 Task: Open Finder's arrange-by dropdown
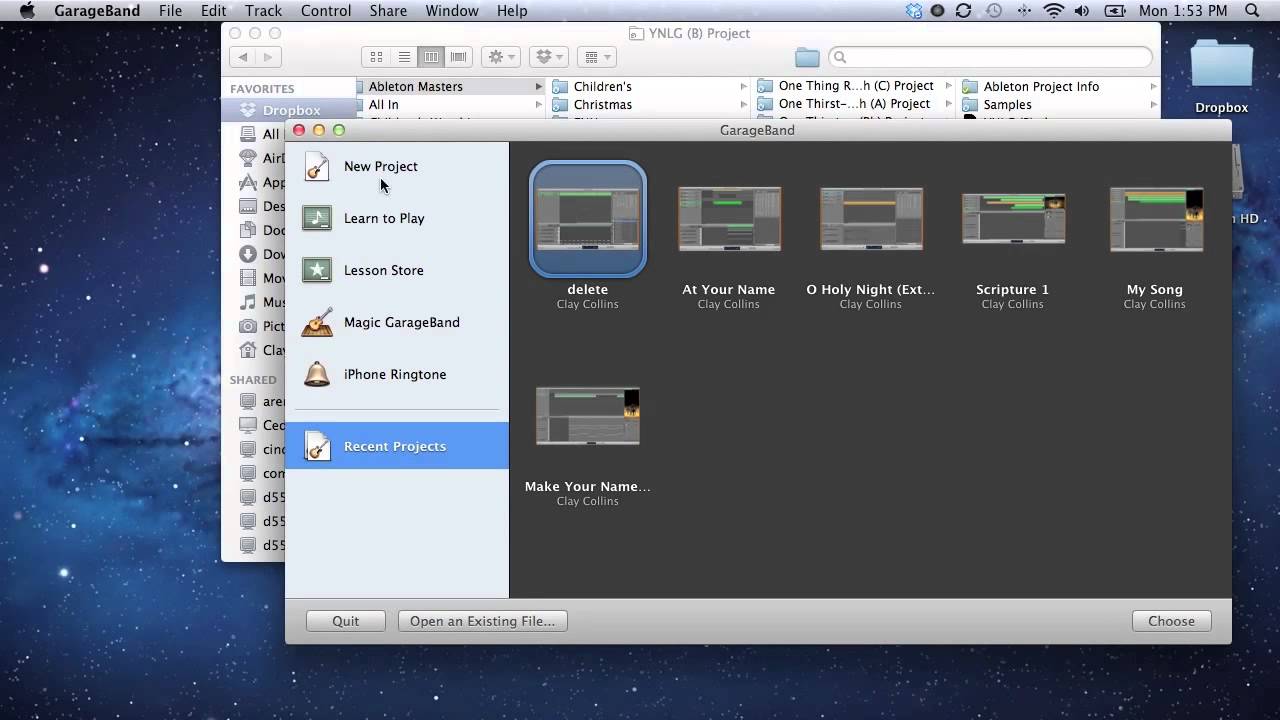tap(596, 57)
